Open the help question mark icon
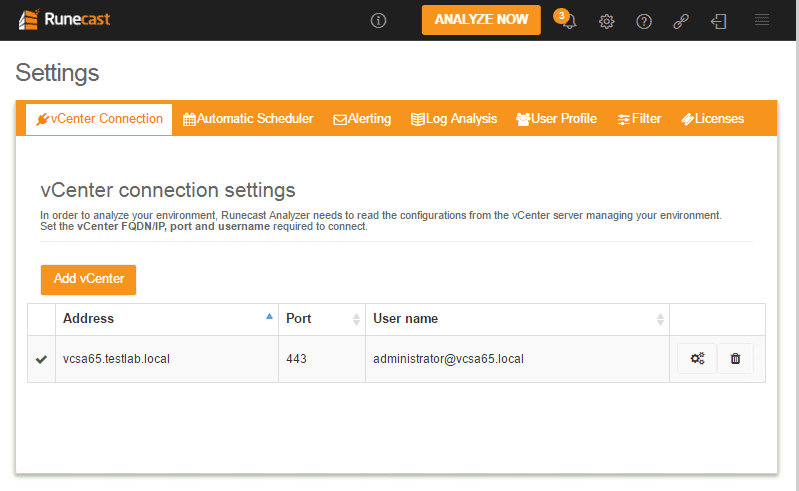The image size is (799, 491). [x=644, y=21]
